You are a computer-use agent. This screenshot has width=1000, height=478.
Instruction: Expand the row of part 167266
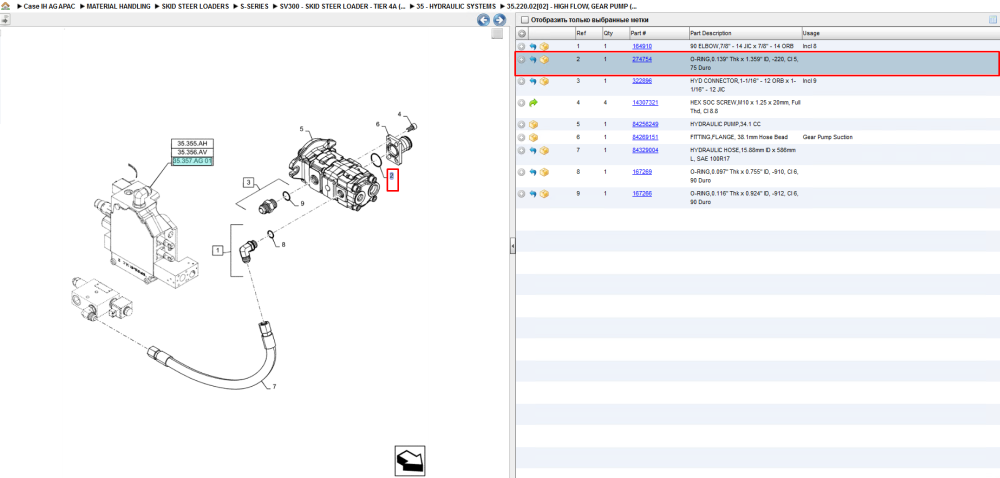(522, 194)
